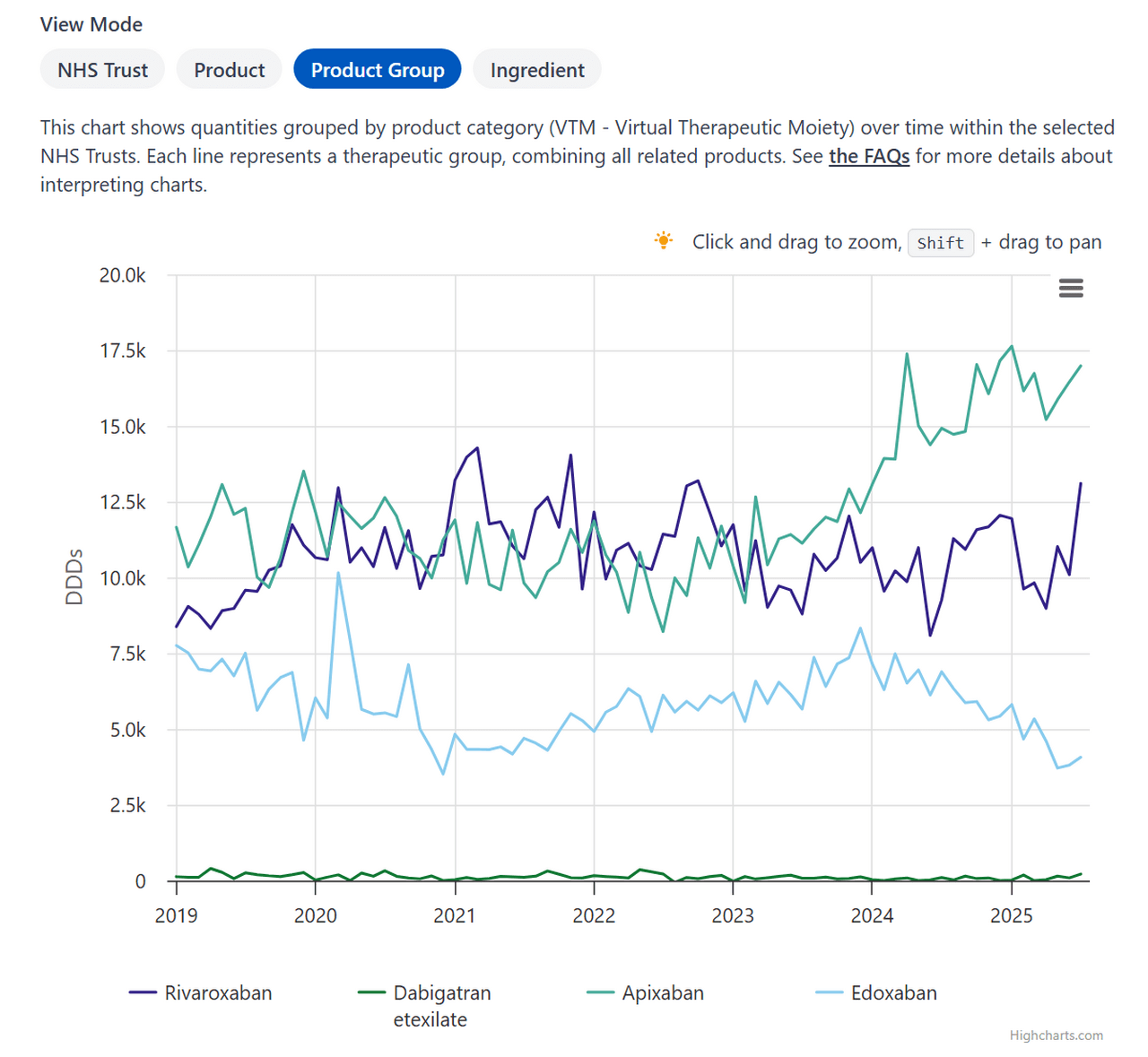
Task: Click the Edoxaban spike in early 2020
Action: coord(338,573)
